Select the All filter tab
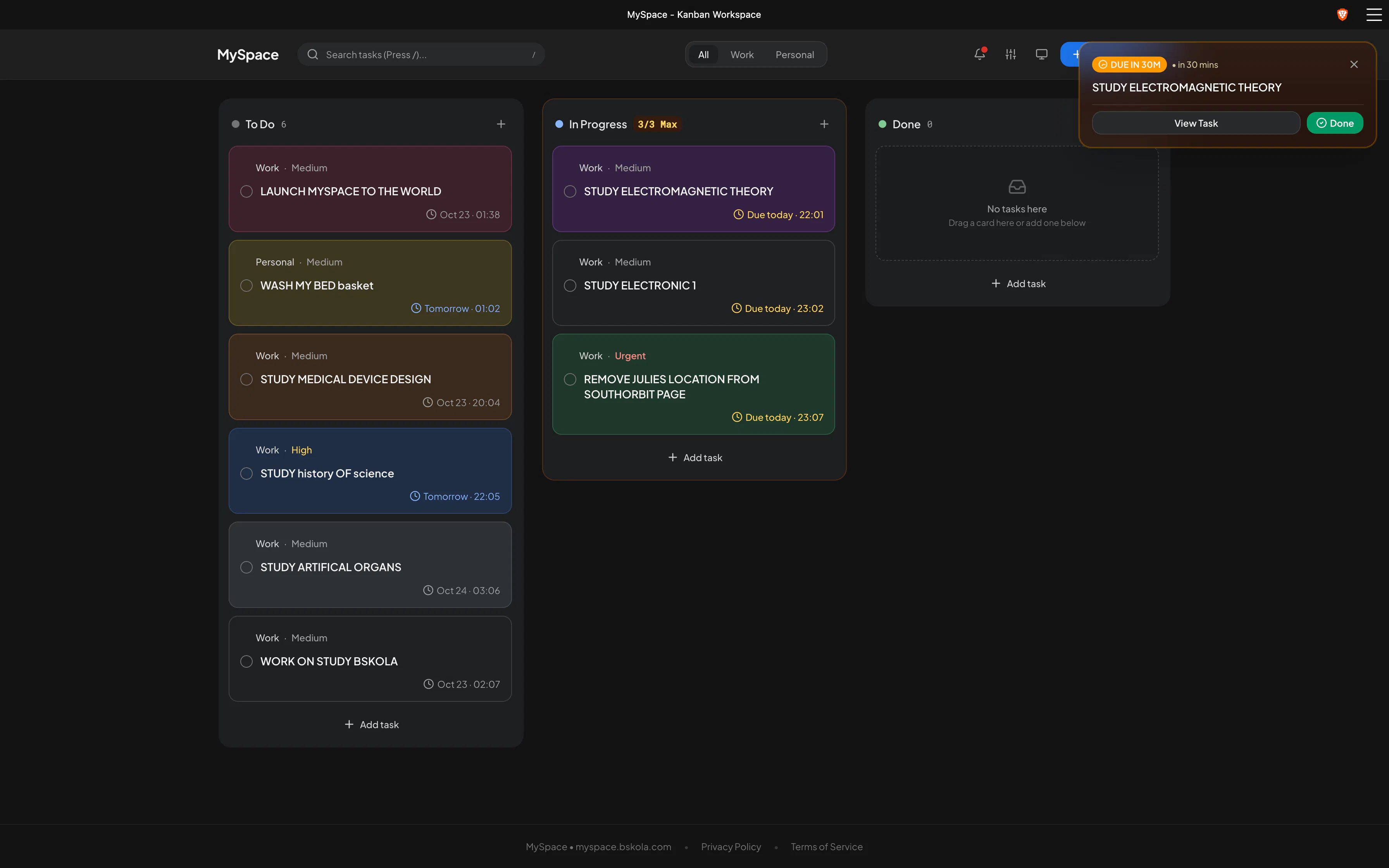 pos(703,55)
